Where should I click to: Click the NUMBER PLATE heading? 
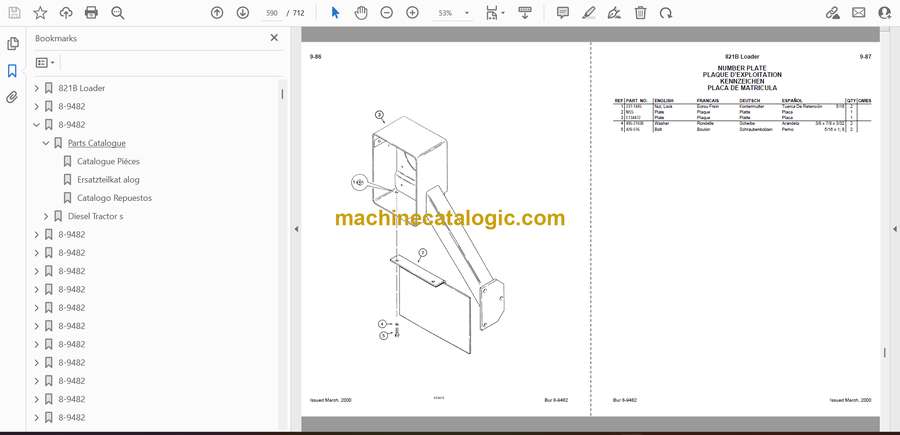point(742,68)
